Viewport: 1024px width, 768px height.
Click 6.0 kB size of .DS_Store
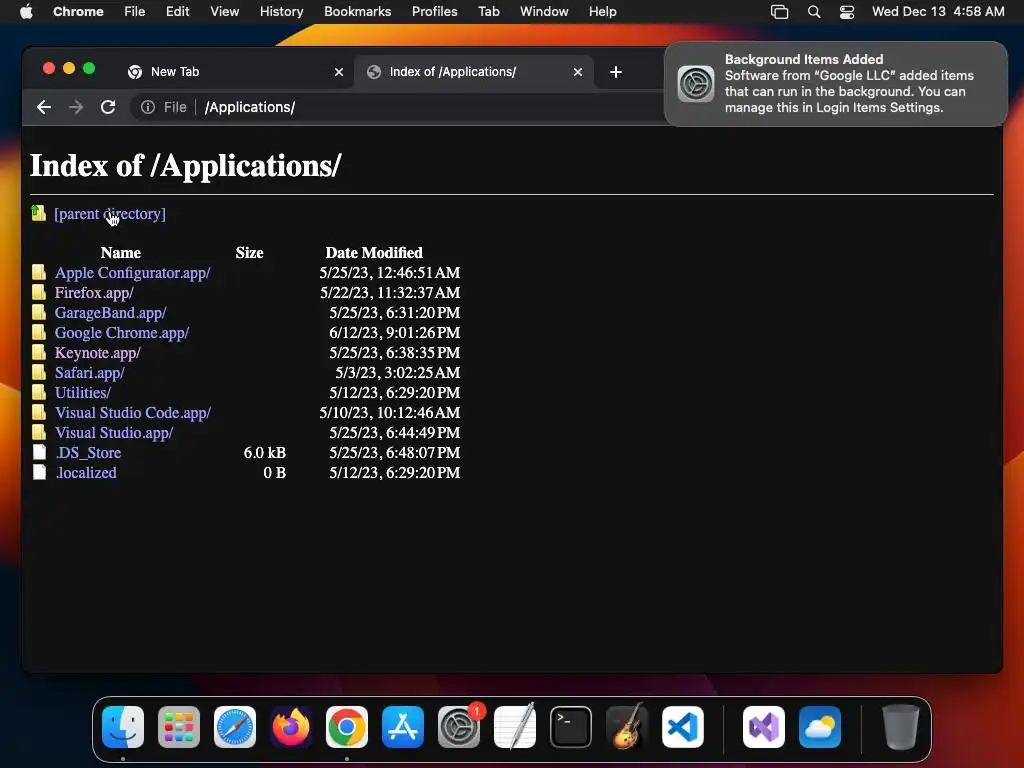(264, 453)
